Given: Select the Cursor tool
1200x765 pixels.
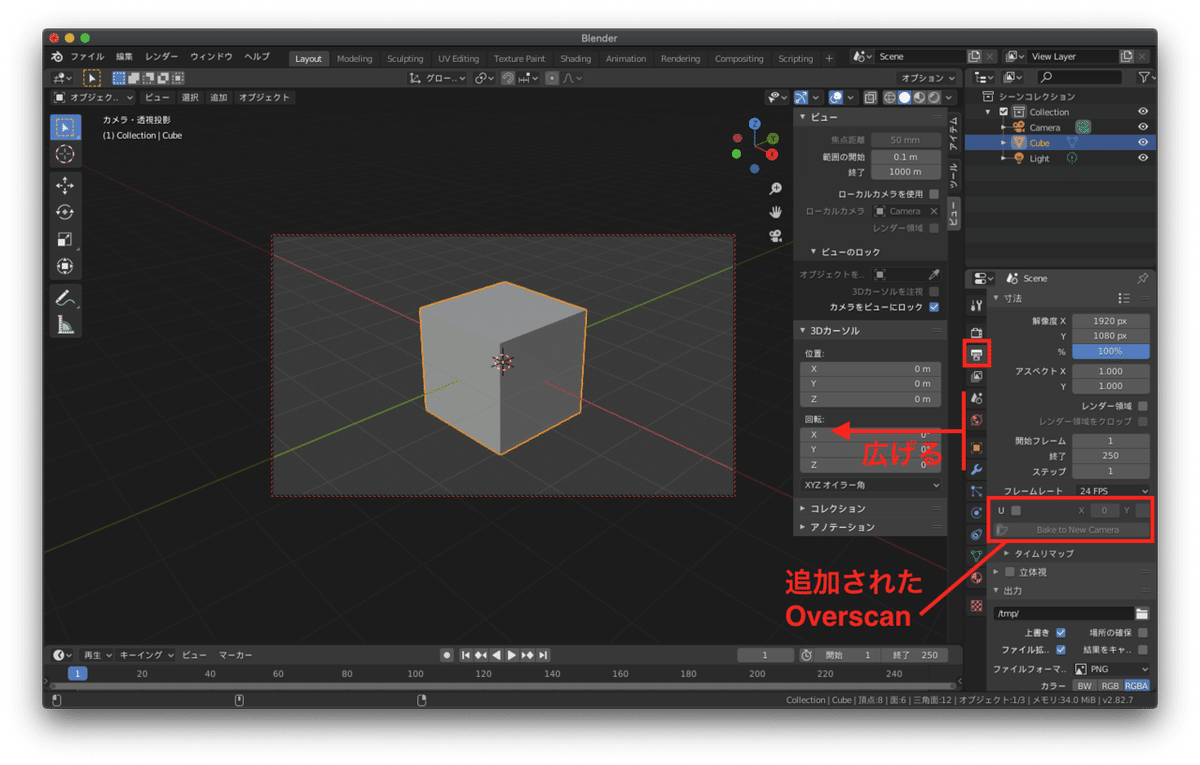Looking at the screenshot, I should tap(66, 153).
